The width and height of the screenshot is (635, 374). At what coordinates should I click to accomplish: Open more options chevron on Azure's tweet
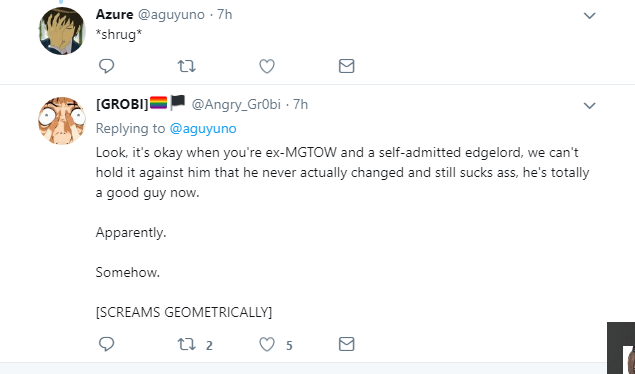point(590,16)
